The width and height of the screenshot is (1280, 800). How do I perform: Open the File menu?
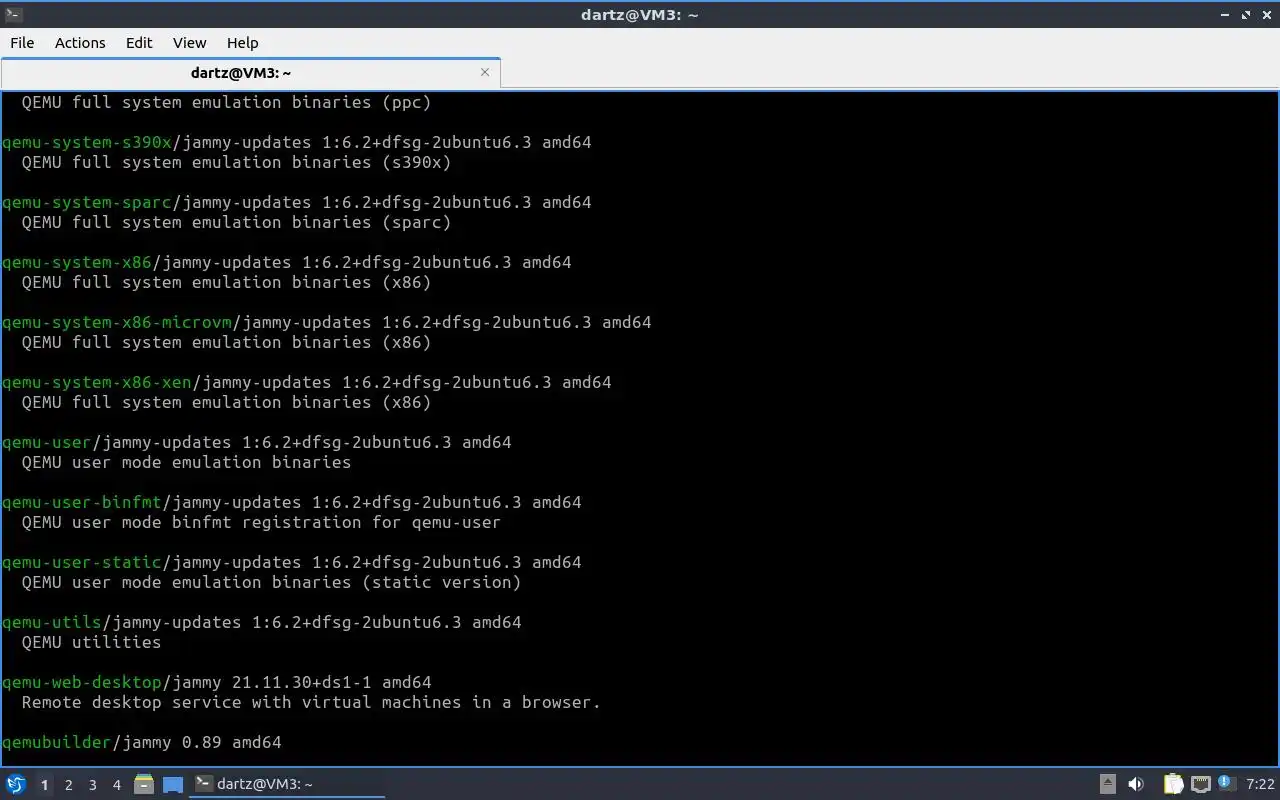[x=22, y=43]
